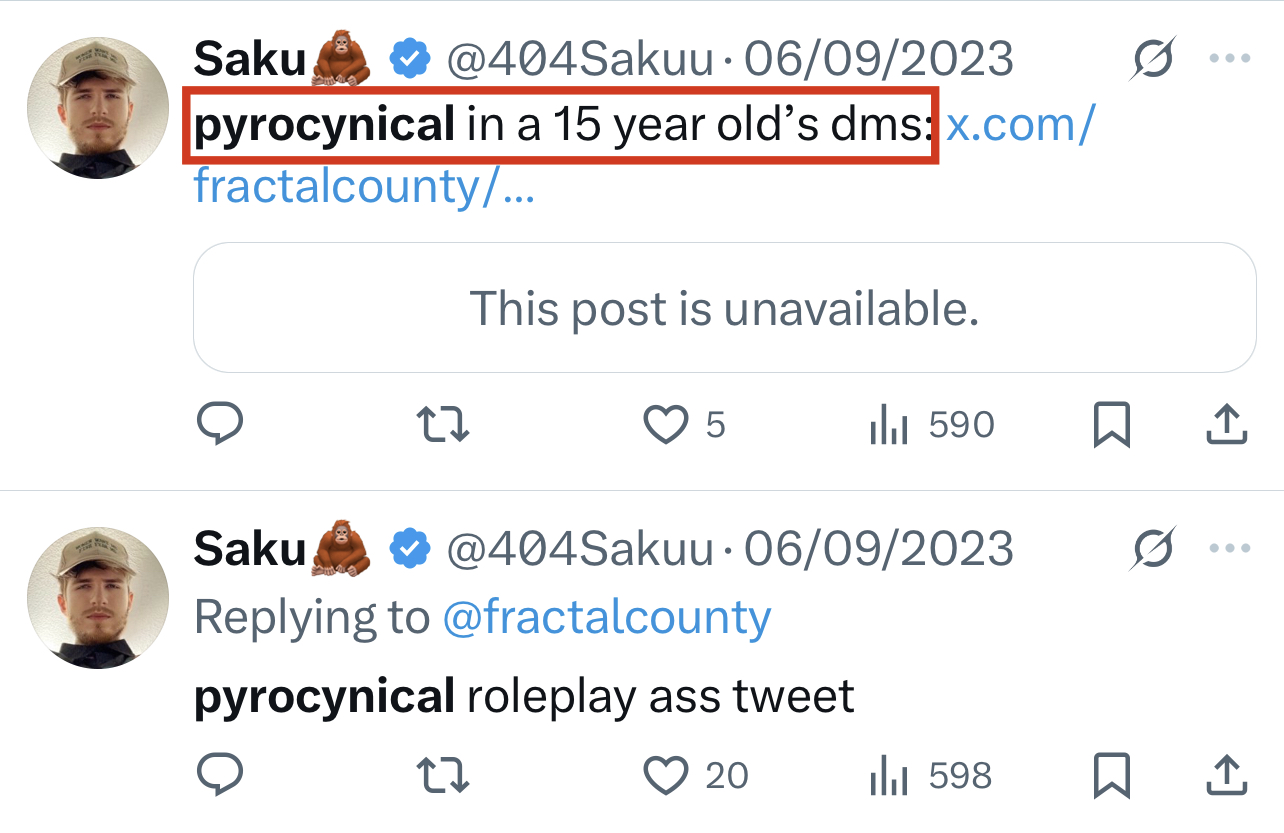Reply to the roleplay post
The image size is (1284, 833).
pos(220,775)
